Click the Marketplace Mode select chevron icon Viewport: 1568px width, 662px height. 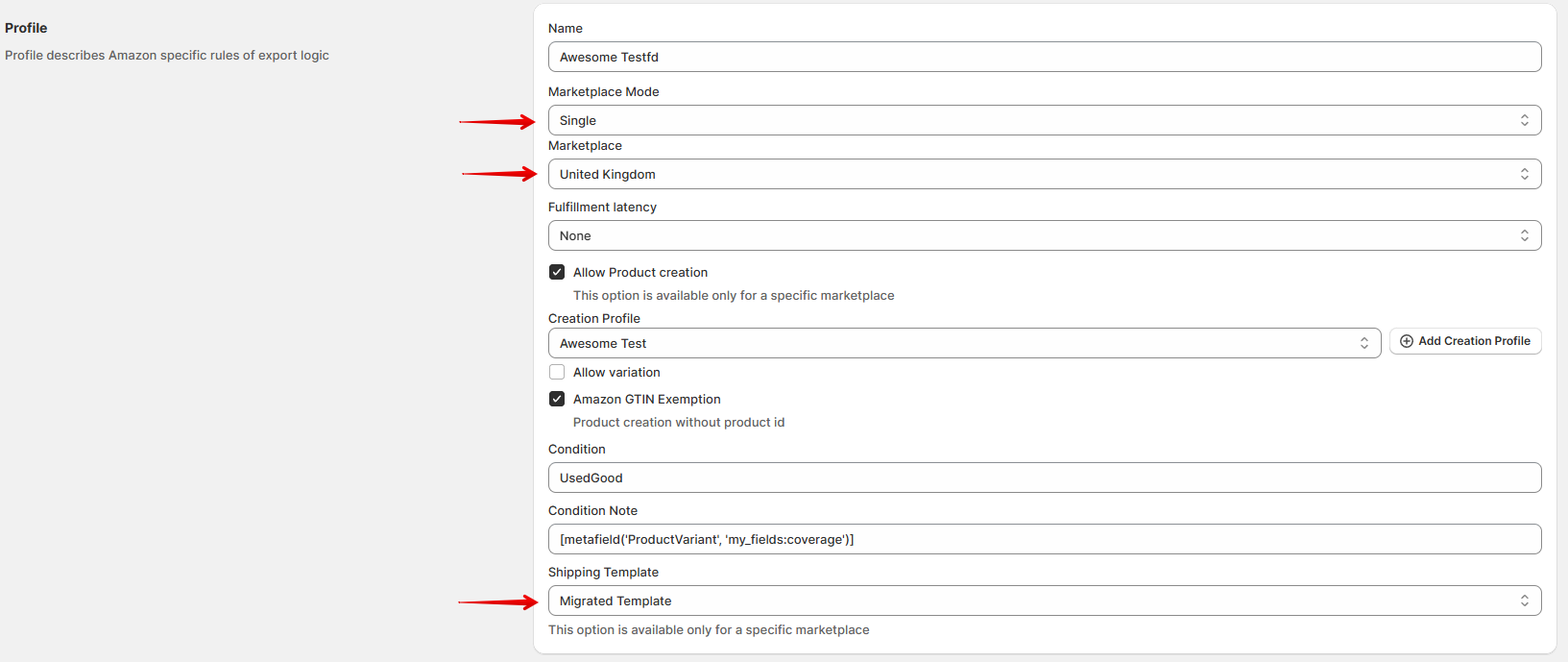pos(1524,120)
